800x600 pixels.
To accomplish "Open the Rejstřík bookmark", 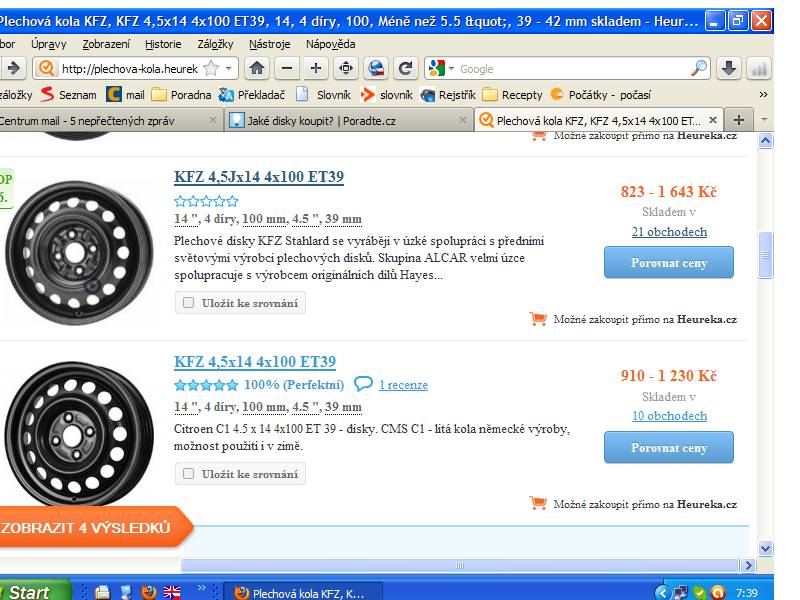I will tap(448, 94).
